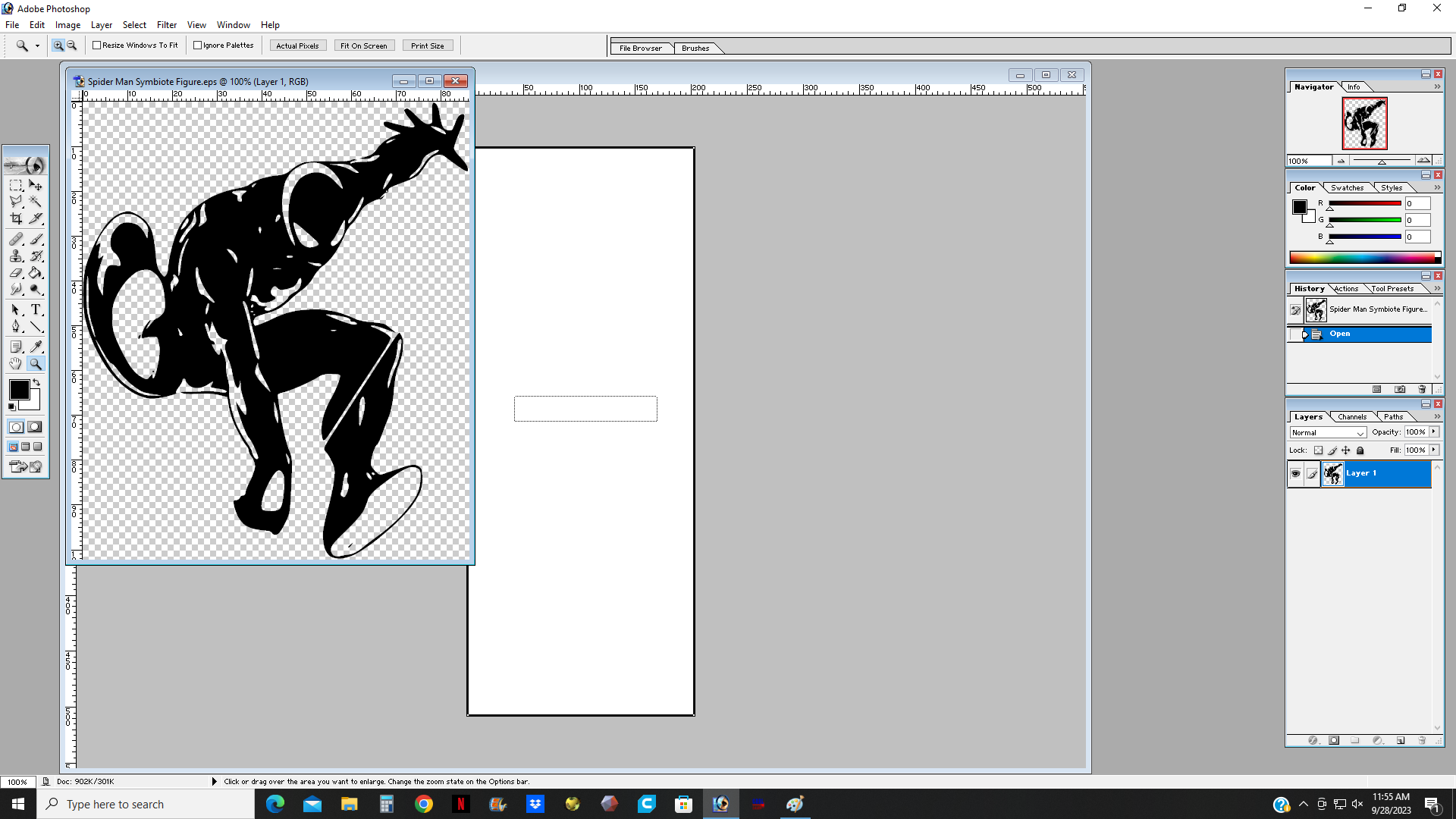Select the Hand tool
Viewport: 1456px width, 819px height.
coord(16,364)
